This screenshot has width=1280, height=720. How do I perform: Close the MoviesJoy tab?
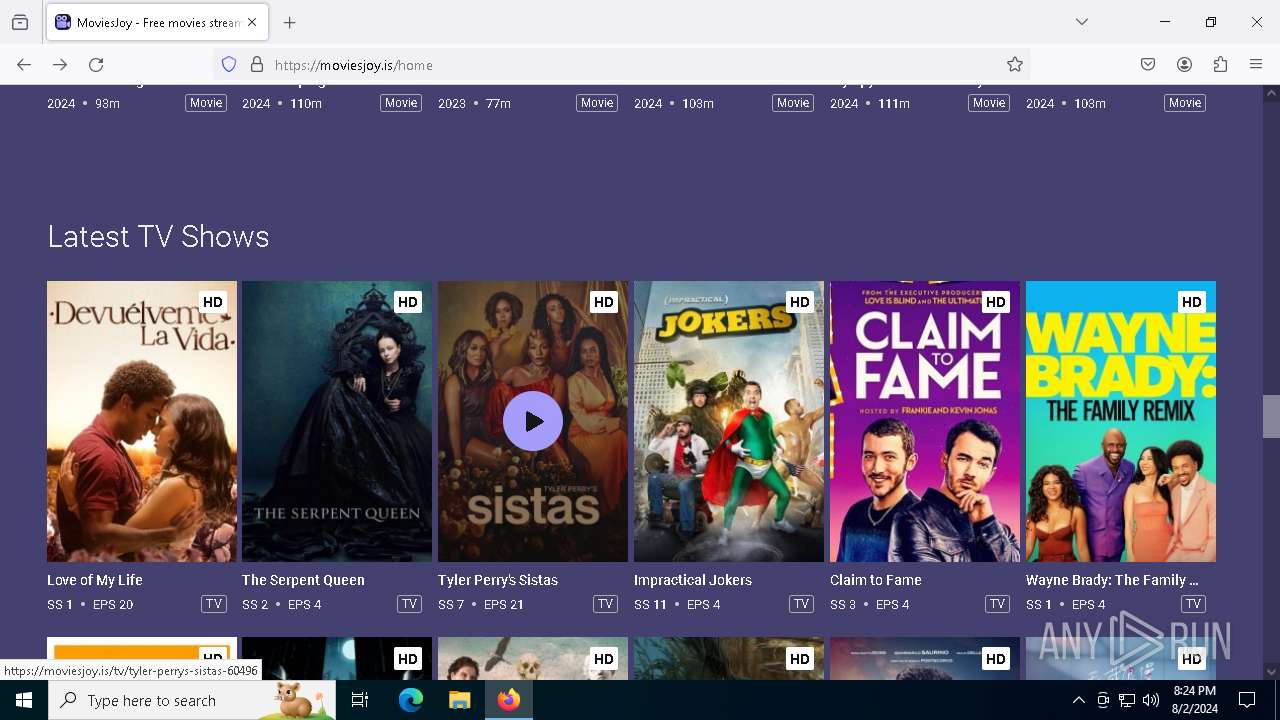pyautogui.click(x=252, y=22)
